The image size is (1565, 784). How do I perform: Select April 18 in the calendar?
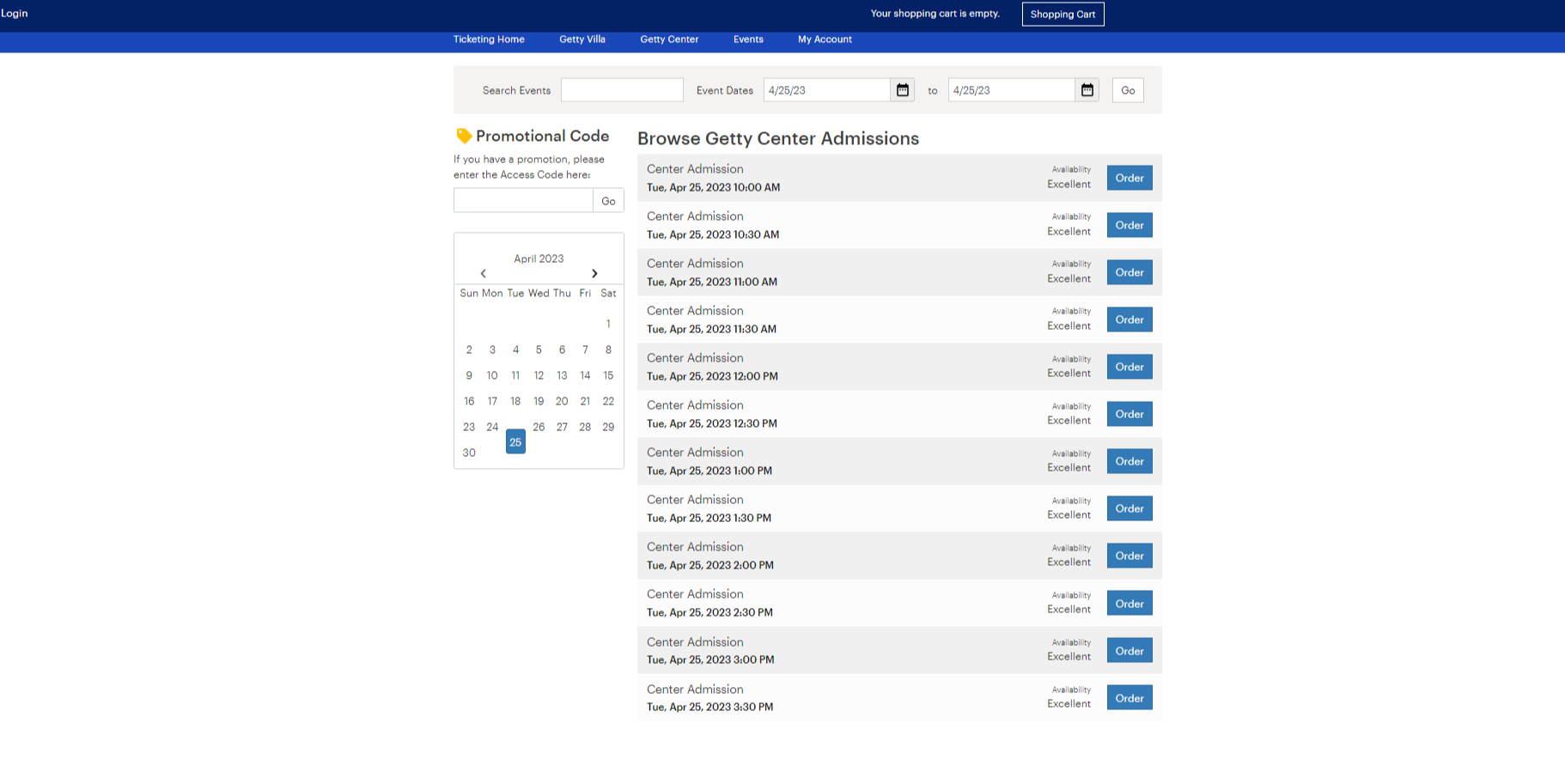[515, 401]
